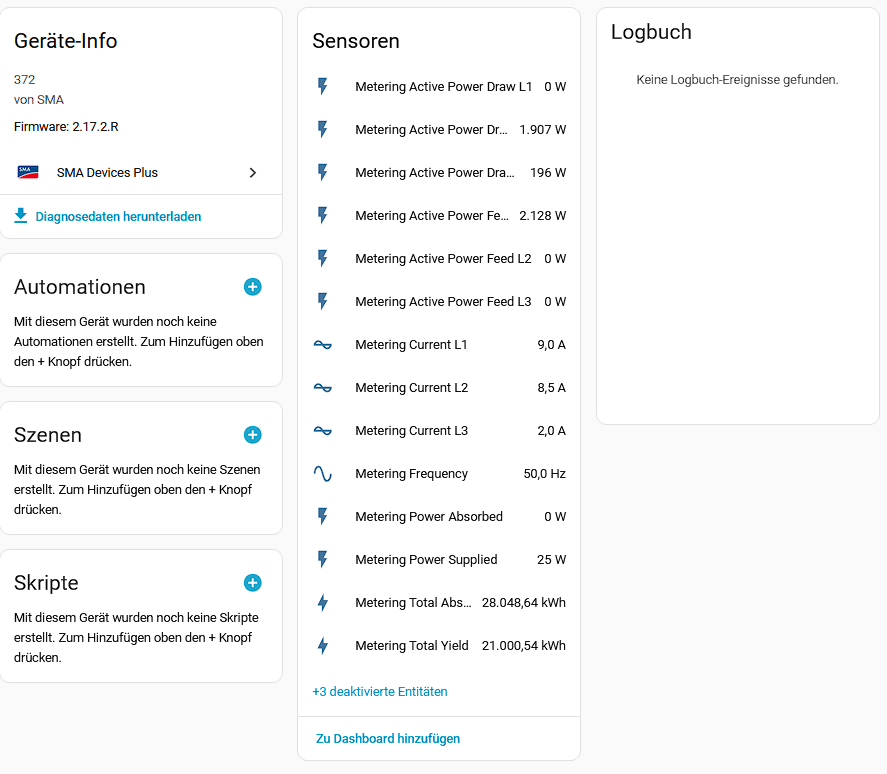
Task: Add a new scene with Szenen plus icon
Action: point(253,435)
